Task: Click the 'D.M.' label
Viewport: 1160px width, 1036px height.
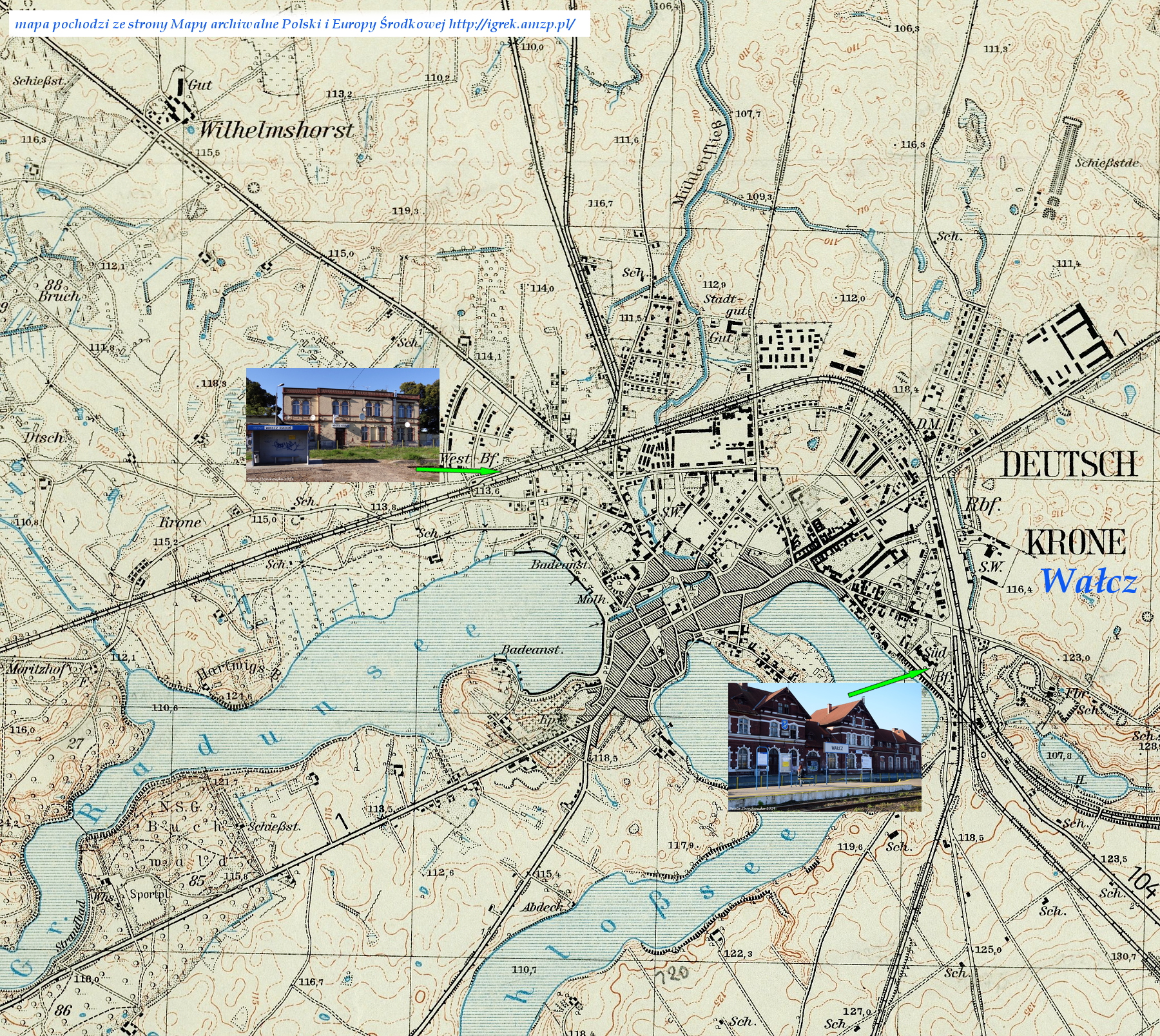Action: click(x=929, y=424)
